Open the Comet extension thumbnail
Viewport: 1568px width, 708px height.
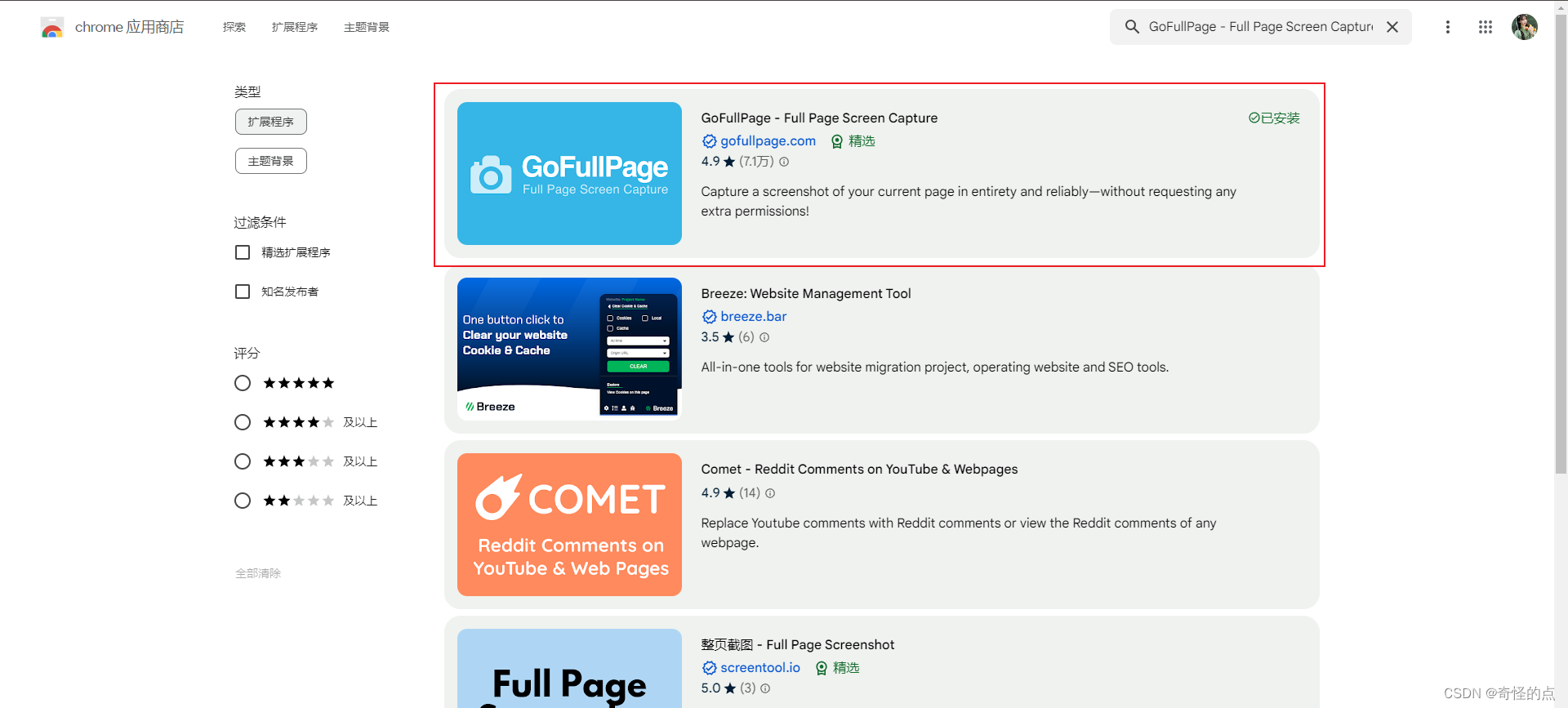(569, 524)
